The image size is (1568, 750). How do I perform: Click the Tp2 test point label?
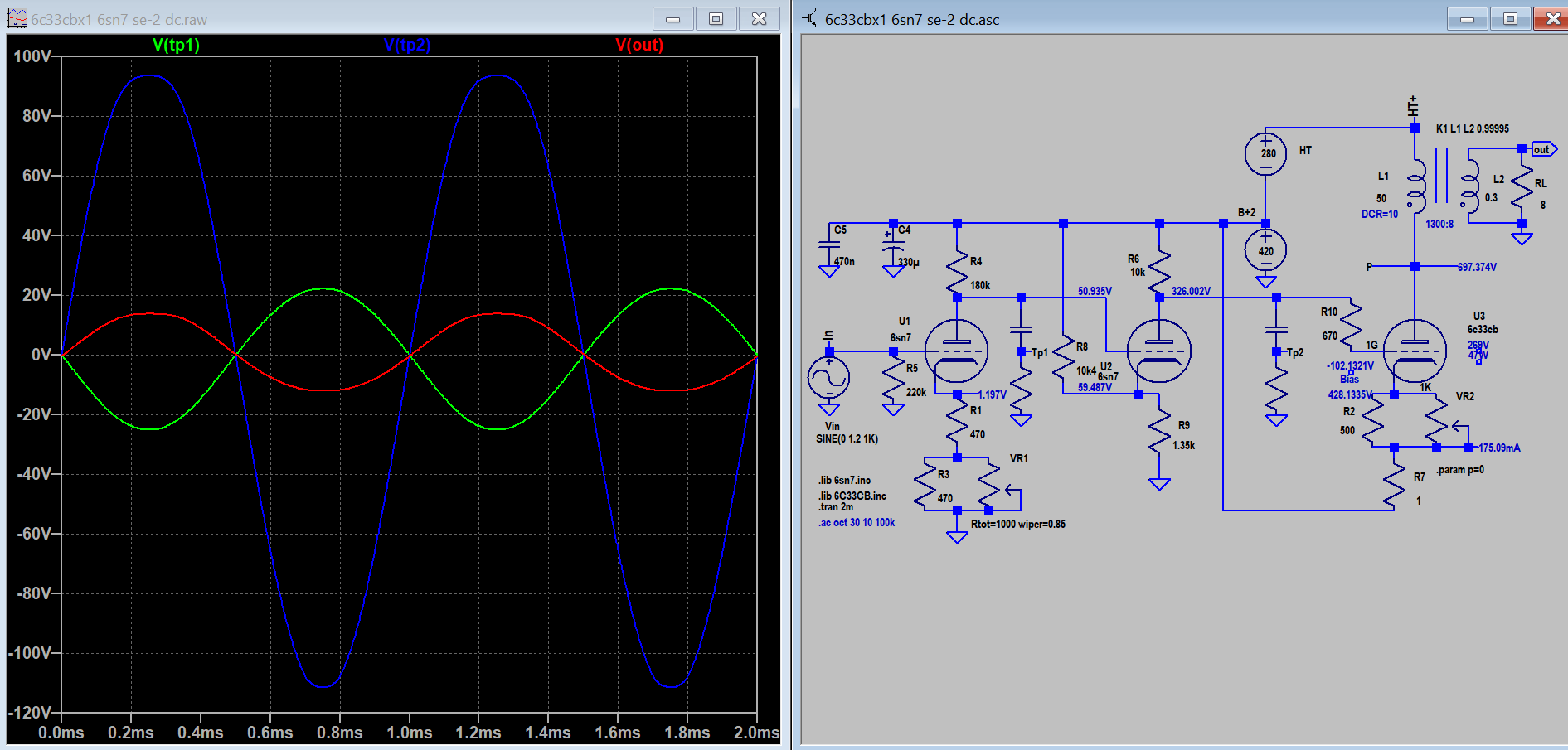[x=1294, y=352]
